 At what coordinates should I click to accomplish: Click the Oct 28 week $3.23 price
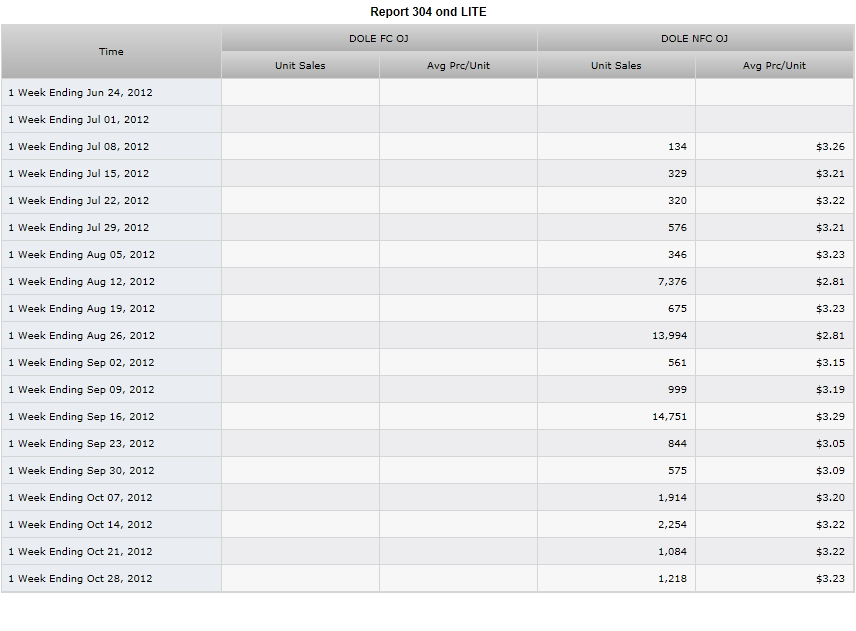pos(830,579)
